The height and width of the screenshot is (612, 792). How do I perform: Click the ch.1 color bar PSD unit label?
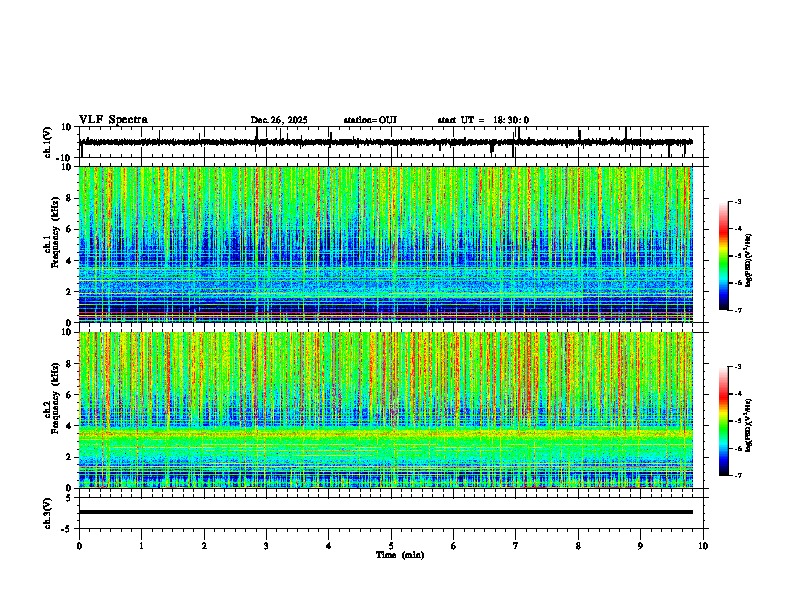tap(749, 260)
